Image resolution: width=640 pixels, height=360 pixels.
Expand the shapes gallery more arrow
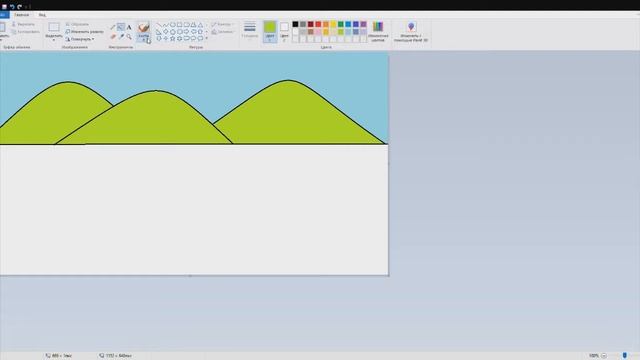207,38
